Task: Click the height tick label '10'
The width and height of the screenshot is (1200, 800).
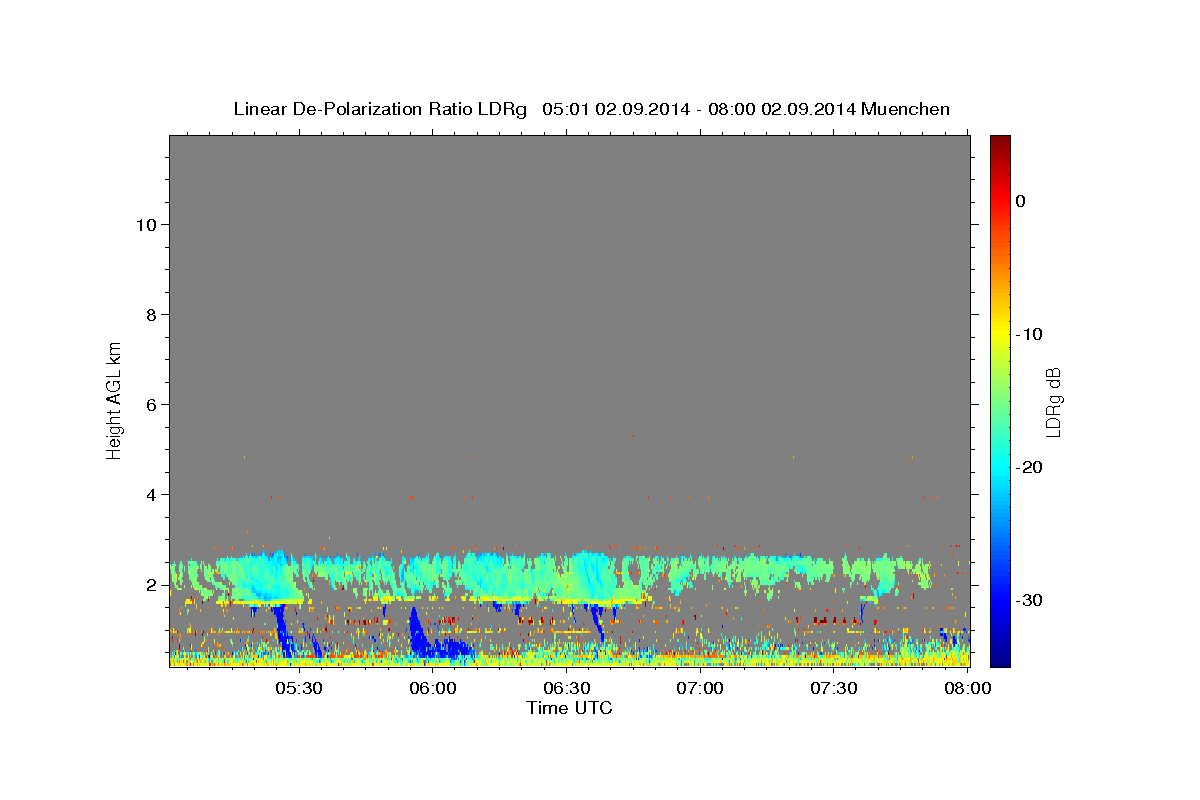Action: tap(146, 225)
